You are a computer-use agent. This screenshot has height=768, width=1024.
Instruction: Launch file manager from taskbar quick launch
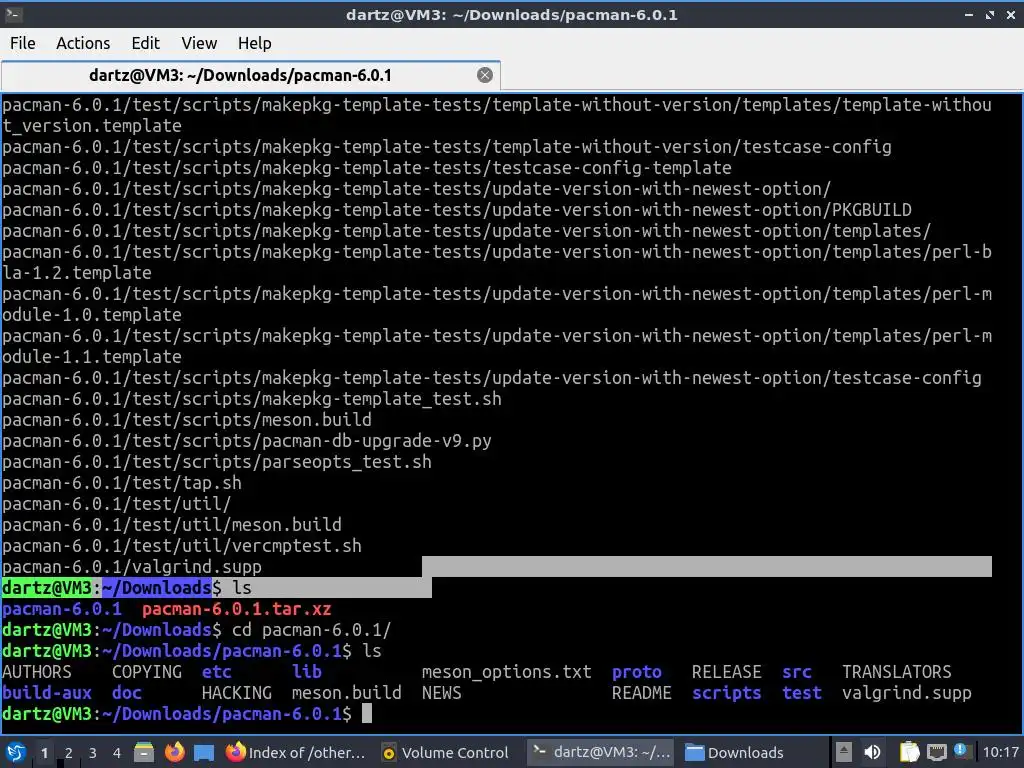click(144, 752)
